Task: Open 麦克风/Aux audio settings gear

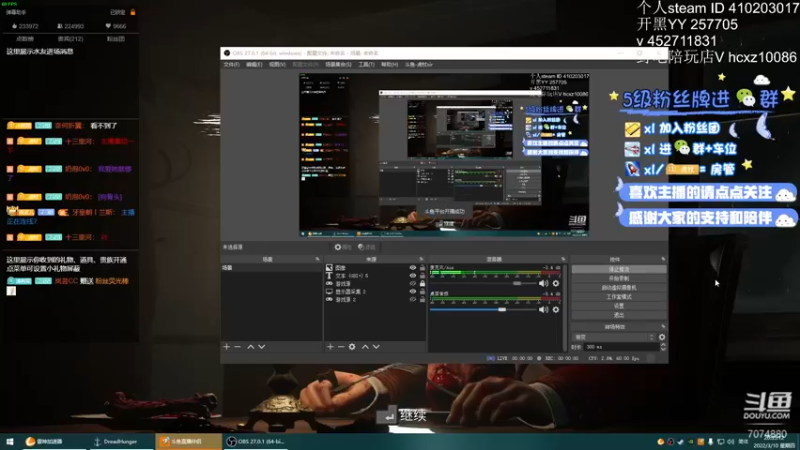Action: click(556, 283)
